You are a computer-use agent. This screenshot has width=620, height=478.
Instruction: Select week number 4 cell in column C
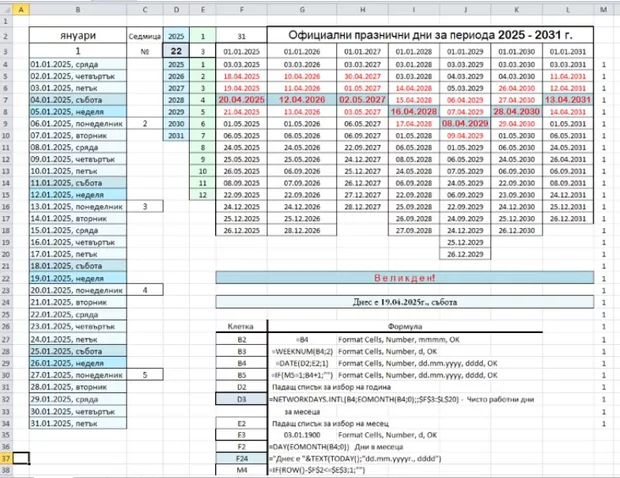pyautogui.click(x=145, y=290)
